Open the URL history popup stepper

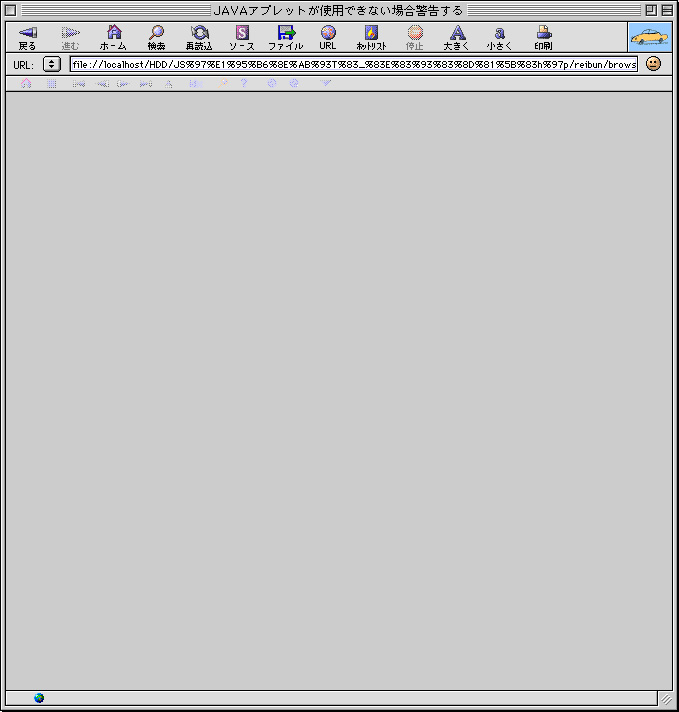[52, 64]
